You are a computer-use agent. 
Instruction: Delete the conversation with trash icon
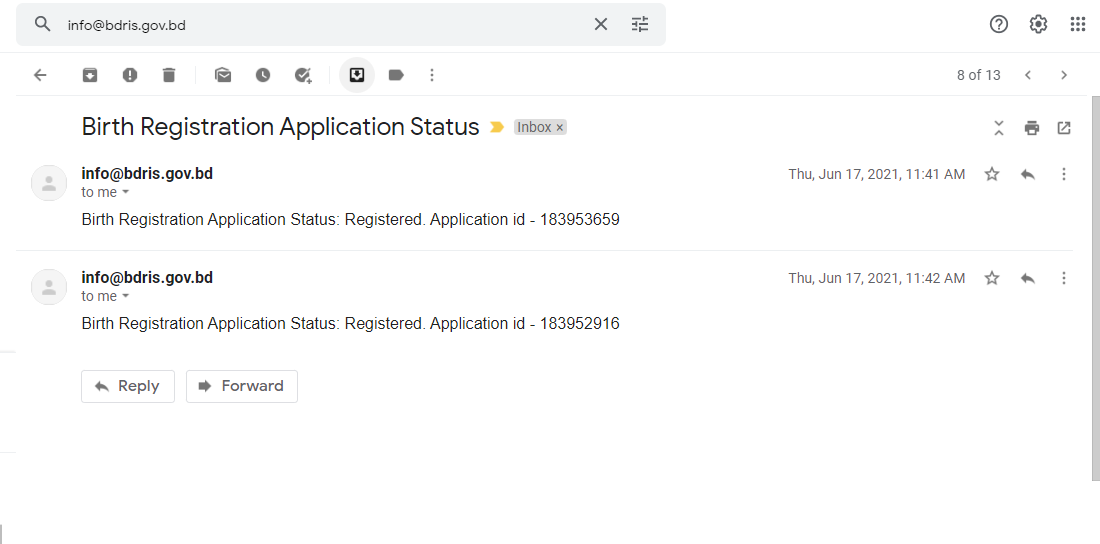(169, 75)
